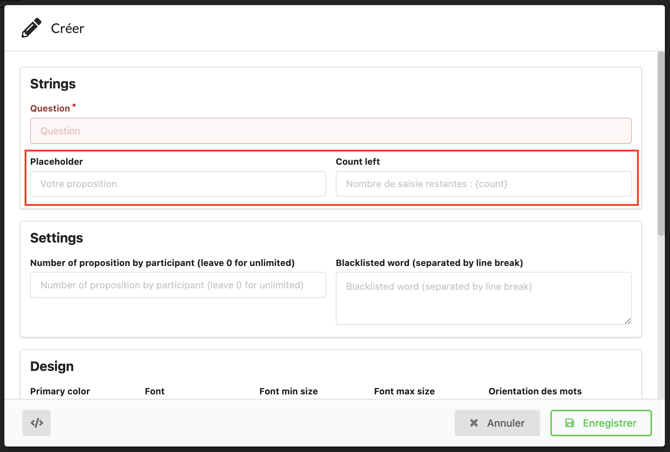This screenshot has width=670, height=452.
Task: Click the Orientation des mots label
Action: [x=534, y=391]
